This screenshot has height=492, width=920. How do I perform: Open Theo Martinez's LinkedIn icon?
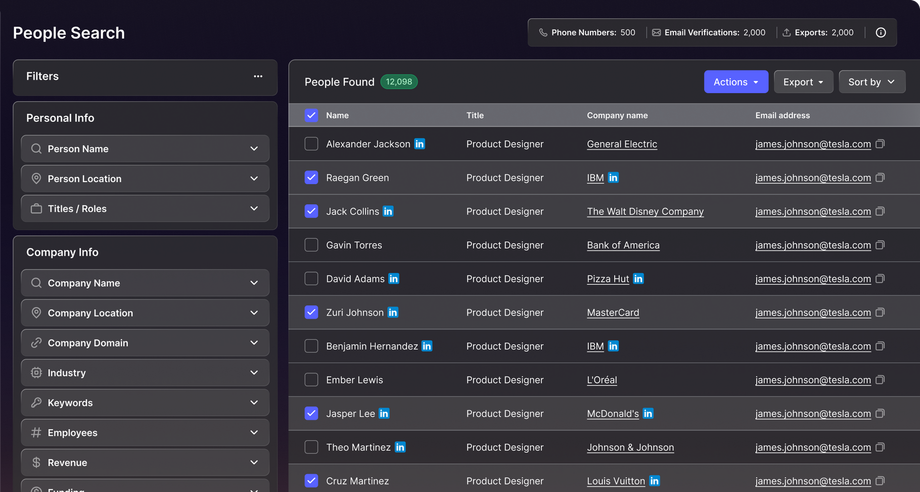pyautogui.click(x=400, y=447)
